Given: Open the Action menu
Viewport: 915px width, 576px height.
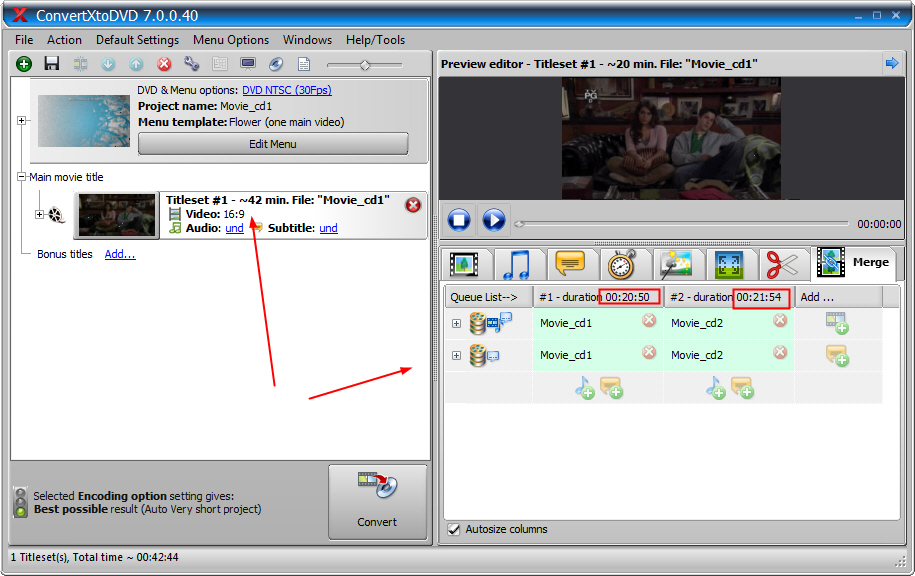Looking at the screenshot, I should [64, 40].
